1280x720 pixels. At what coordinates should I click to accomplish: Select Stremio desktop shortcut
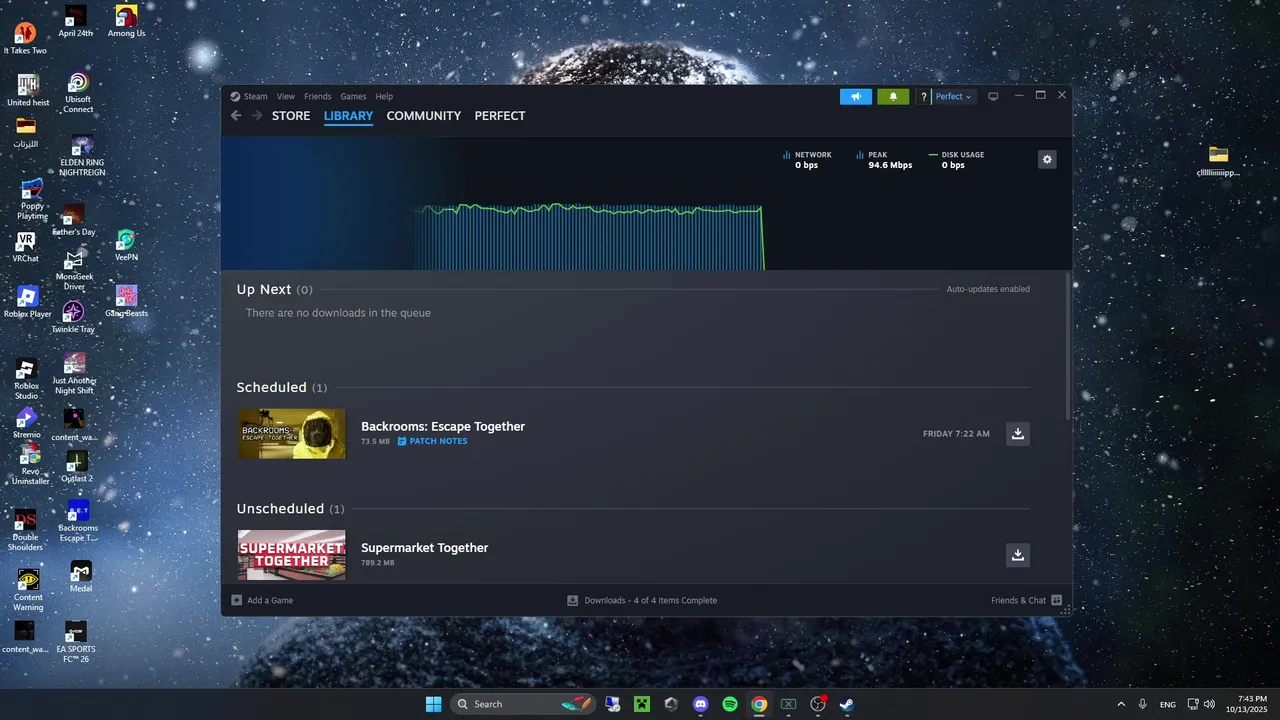click(x=27, y=423)
